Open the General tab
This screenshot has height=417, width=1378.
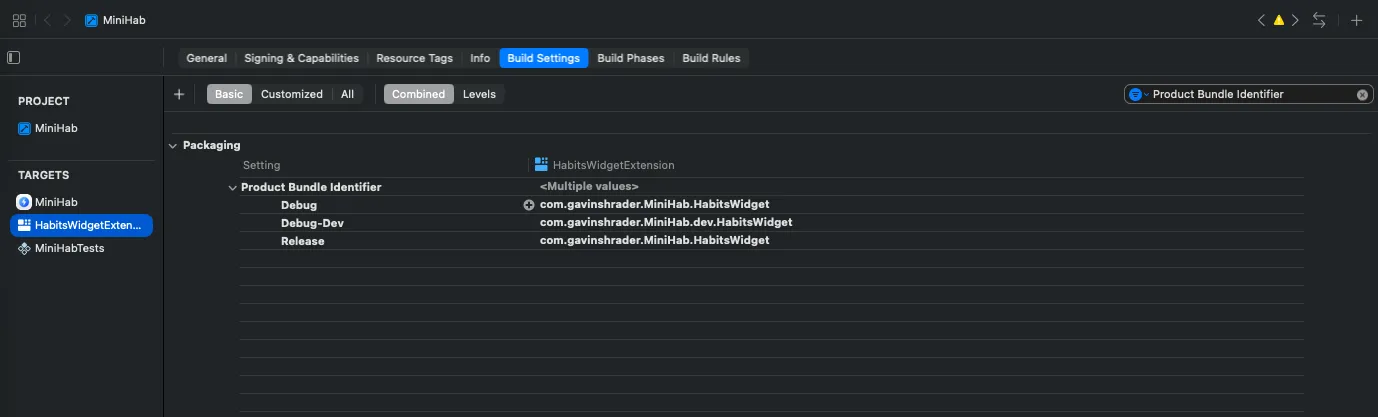[x=207, y=58]
